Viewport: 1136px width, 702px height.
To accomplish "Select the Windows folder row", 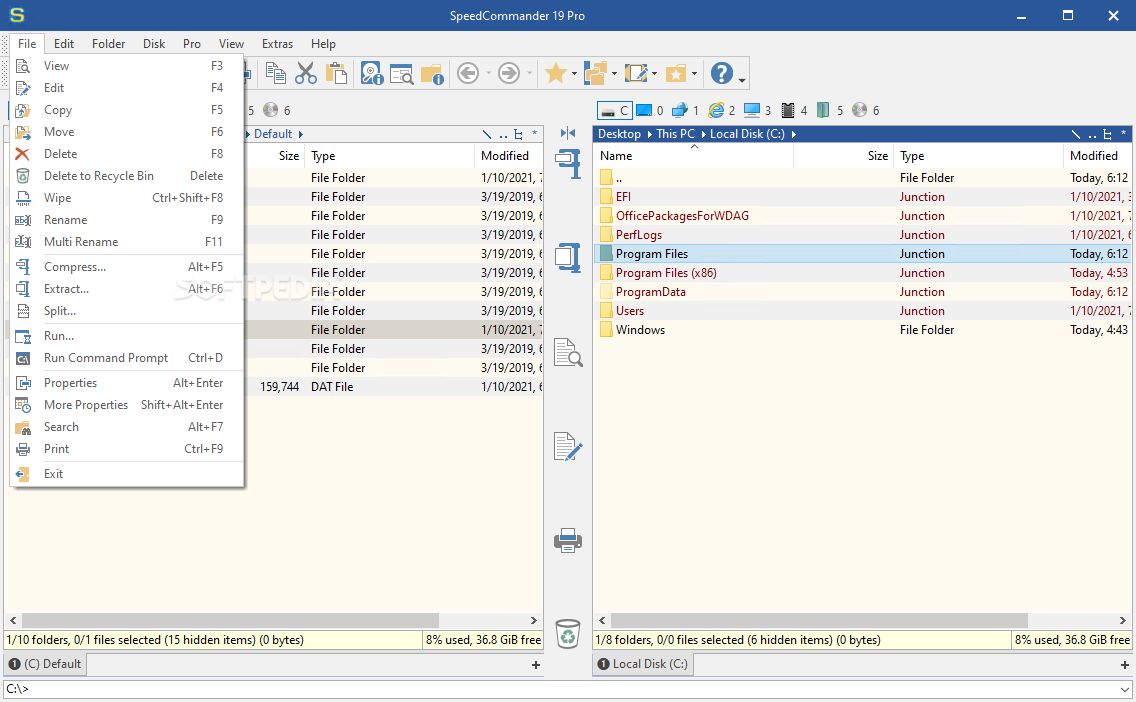I will click(864, 330).
